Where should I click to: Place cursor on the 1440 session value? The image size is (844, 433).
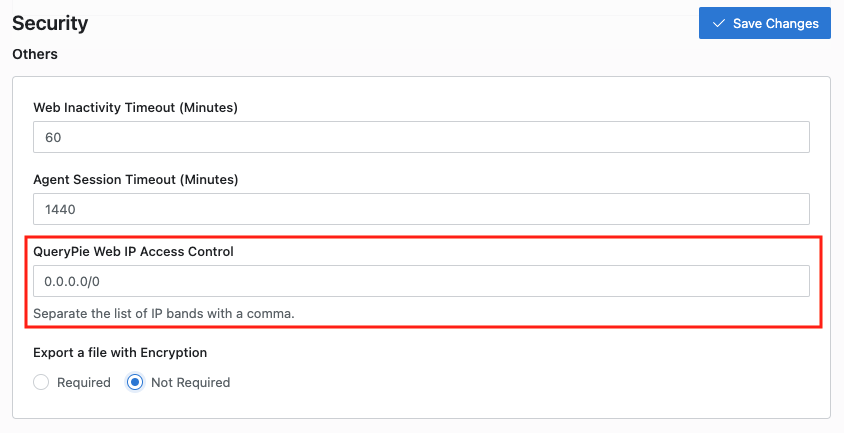coord(60,209)
